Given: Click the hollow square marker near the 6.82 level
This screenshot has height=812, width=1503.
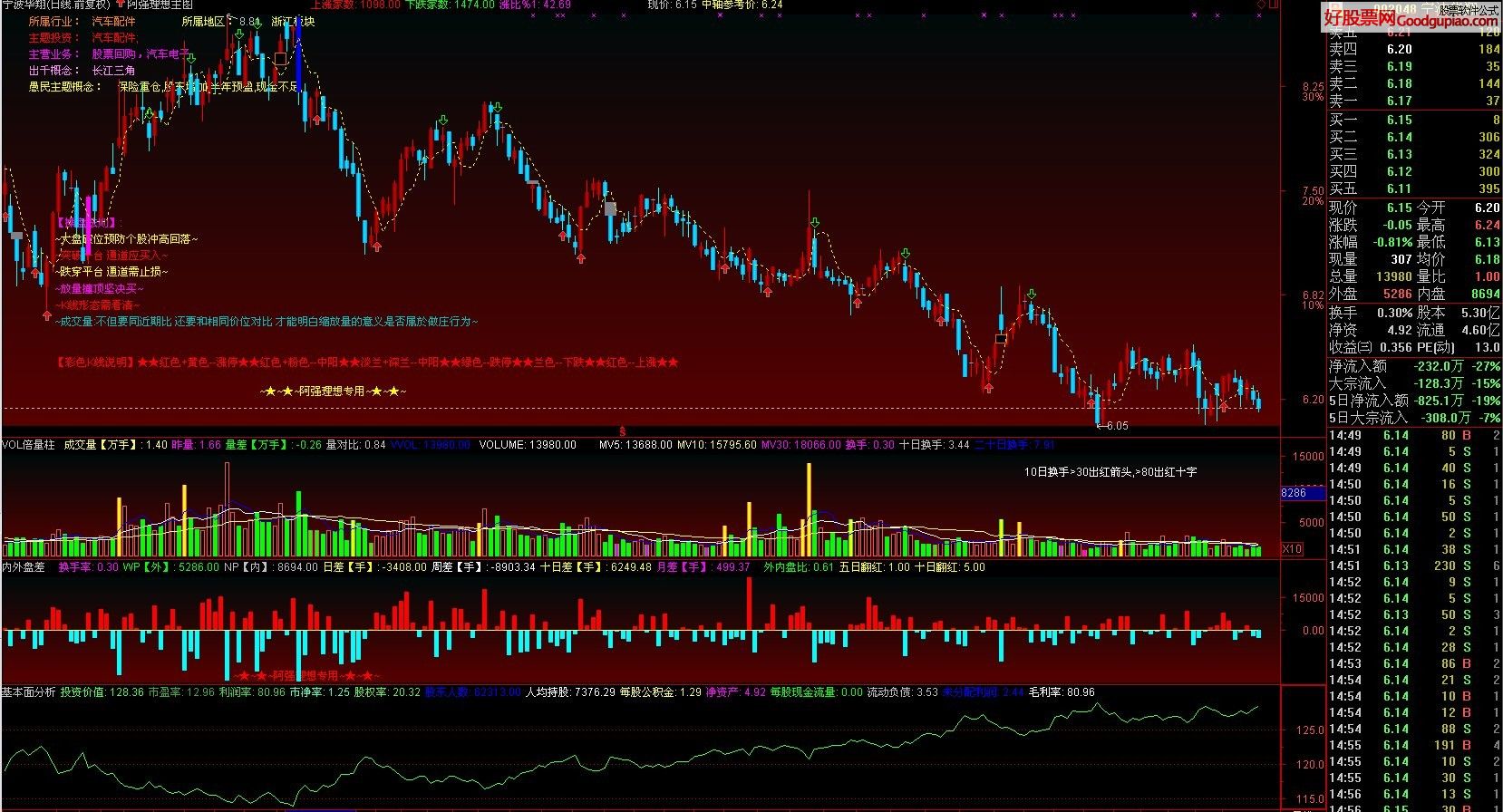Looking at the screenshot, I should click(1001, 339).
